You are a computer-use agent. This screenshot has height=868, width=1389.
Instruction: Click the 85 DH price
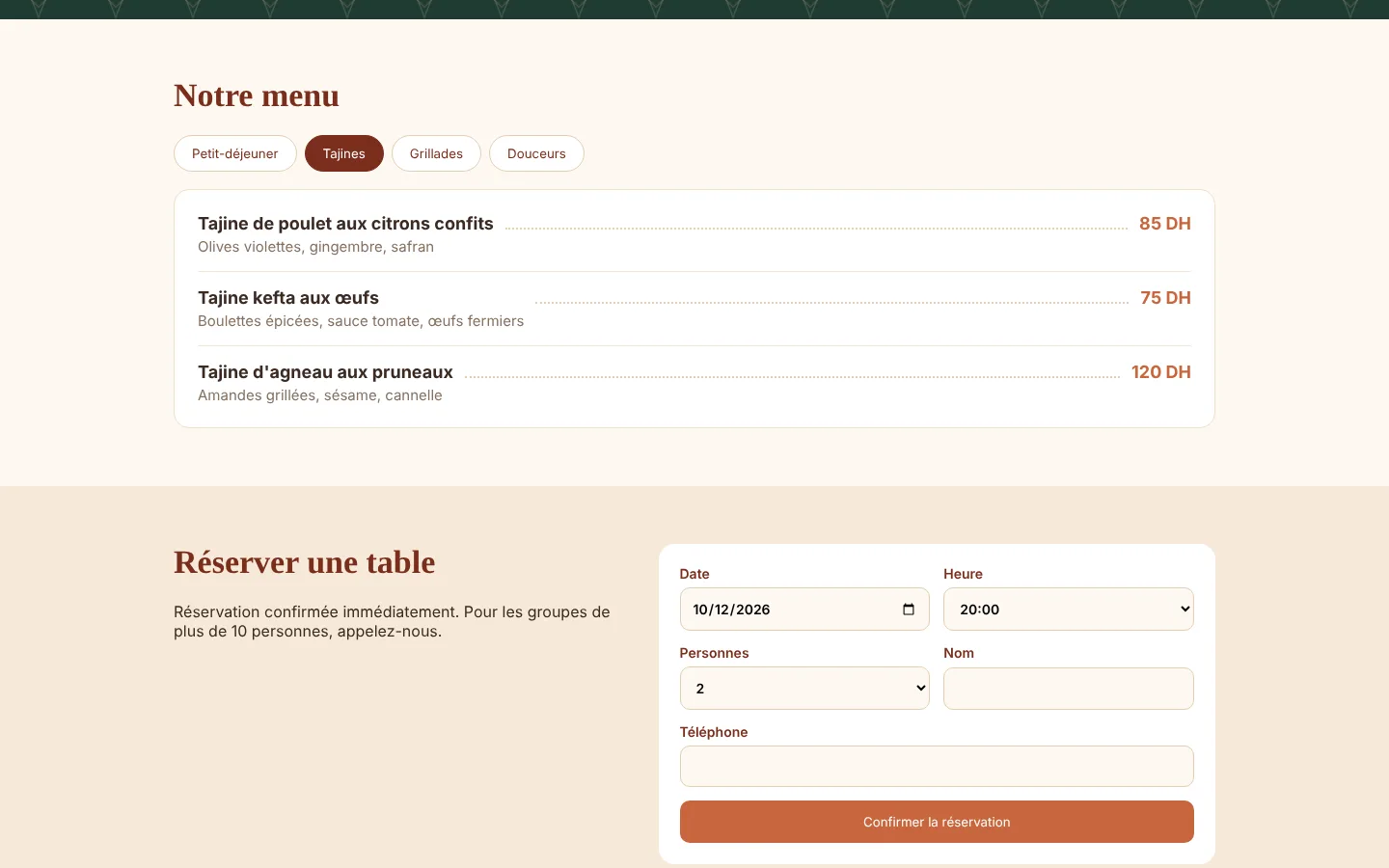[1165, 224]
